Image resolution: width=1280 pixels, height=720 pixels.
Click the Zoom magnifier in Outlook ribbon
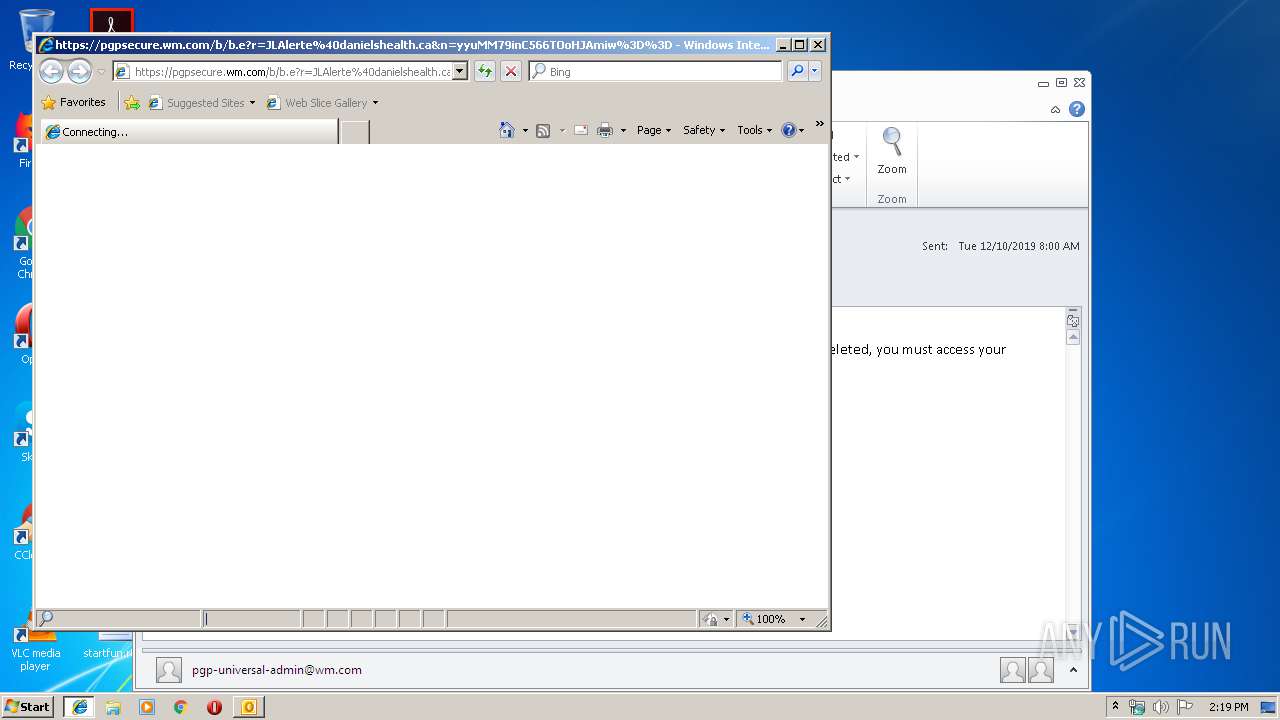tap(892, 153)
